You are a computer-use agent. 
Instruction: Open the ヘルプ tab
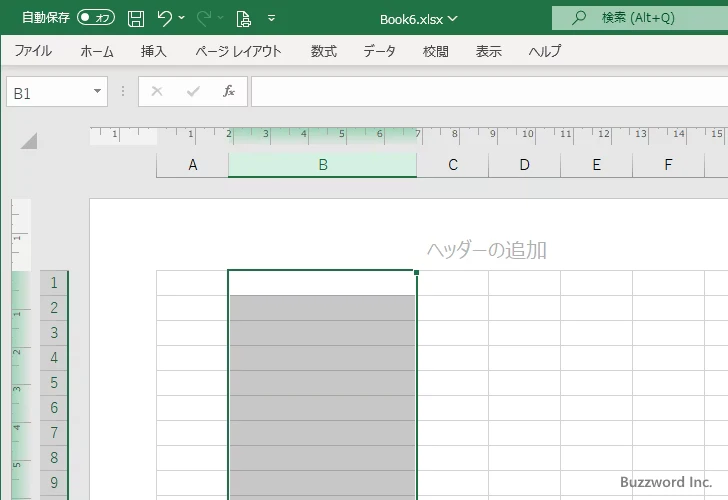click(545, 51)
